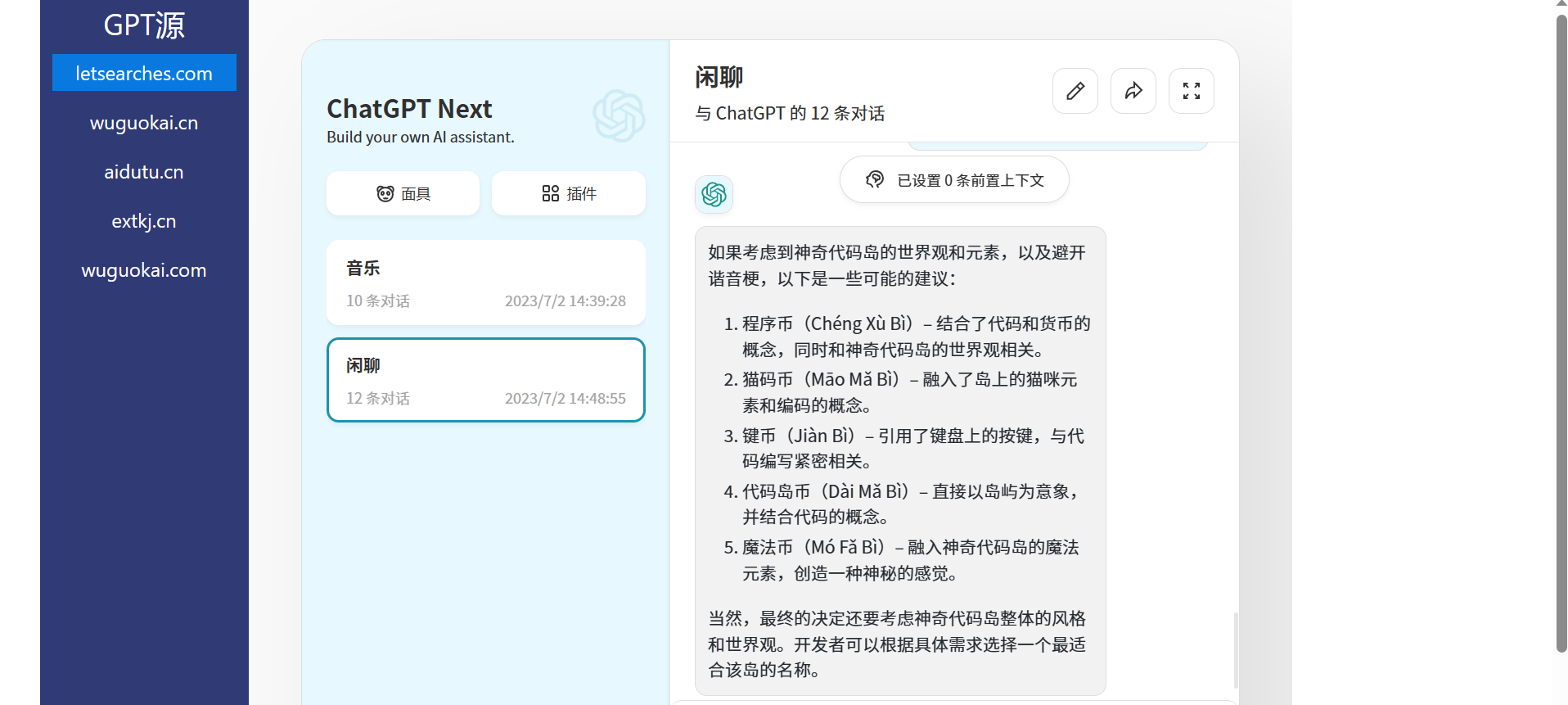Click the ChatGPT avatar beside the reply
The image size is (1568, 705).
point(714,194)
